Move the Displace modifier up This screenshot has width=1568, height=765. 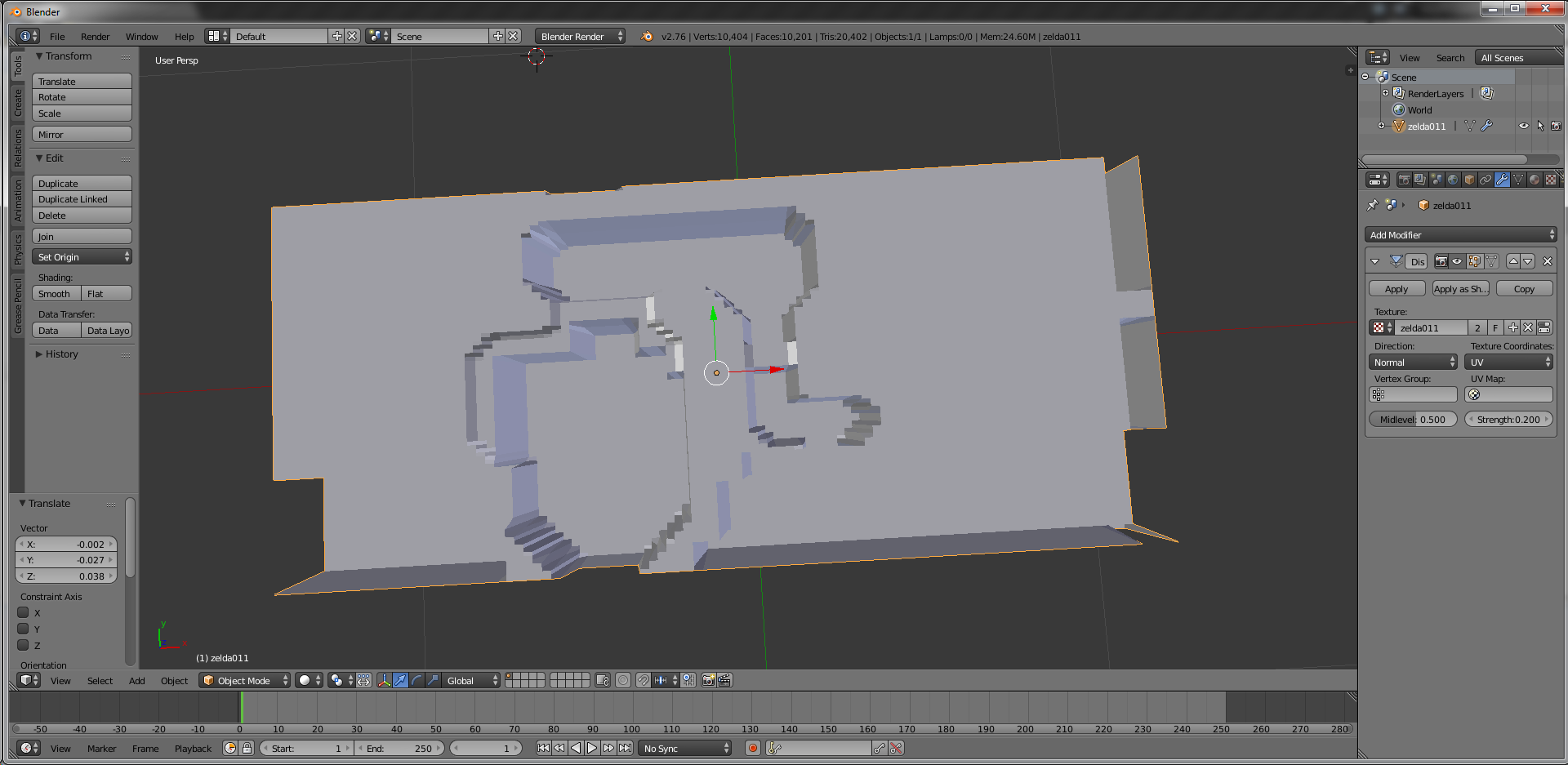pyautogui.click(x=1513, y=261)
